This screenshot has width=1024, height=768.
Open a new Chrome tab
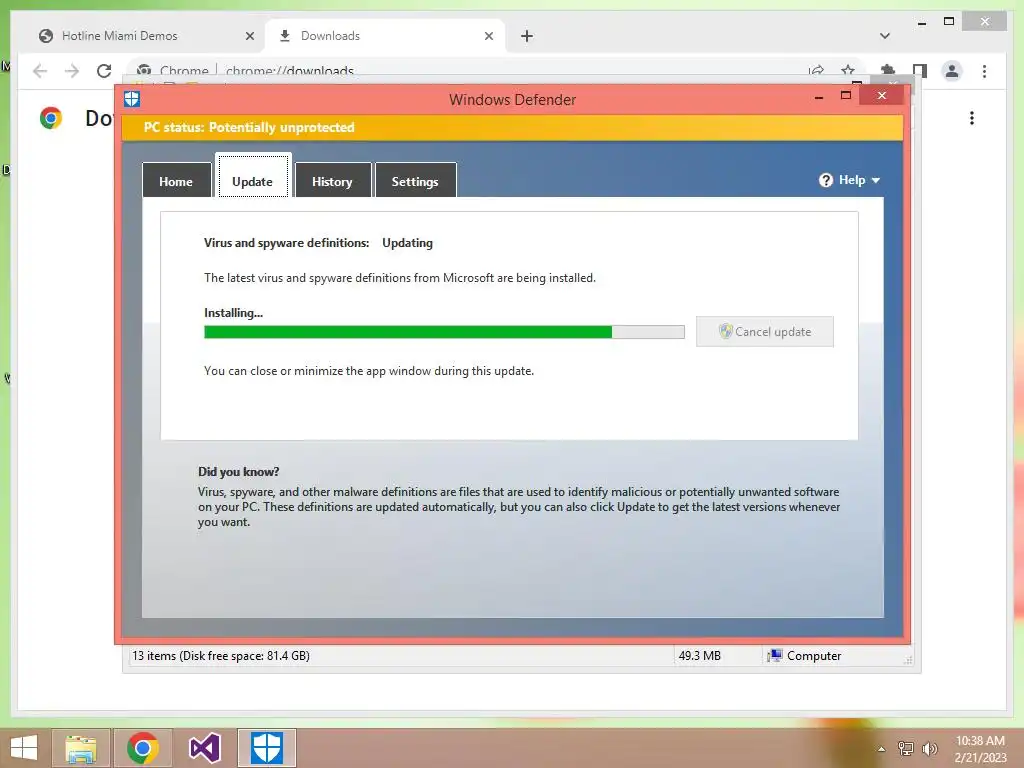[x=527, y=37]
